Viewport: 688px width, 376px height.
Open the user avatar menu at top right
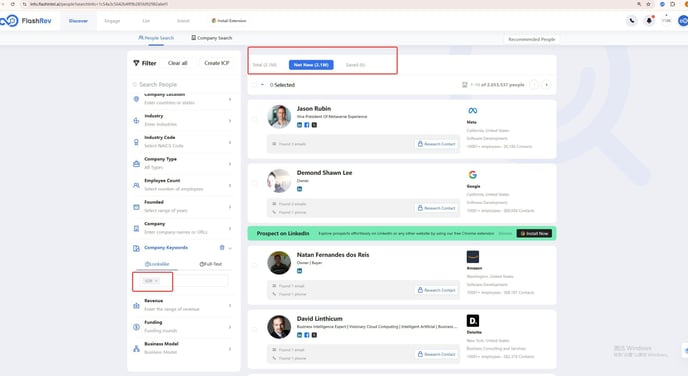pos(683,21)
